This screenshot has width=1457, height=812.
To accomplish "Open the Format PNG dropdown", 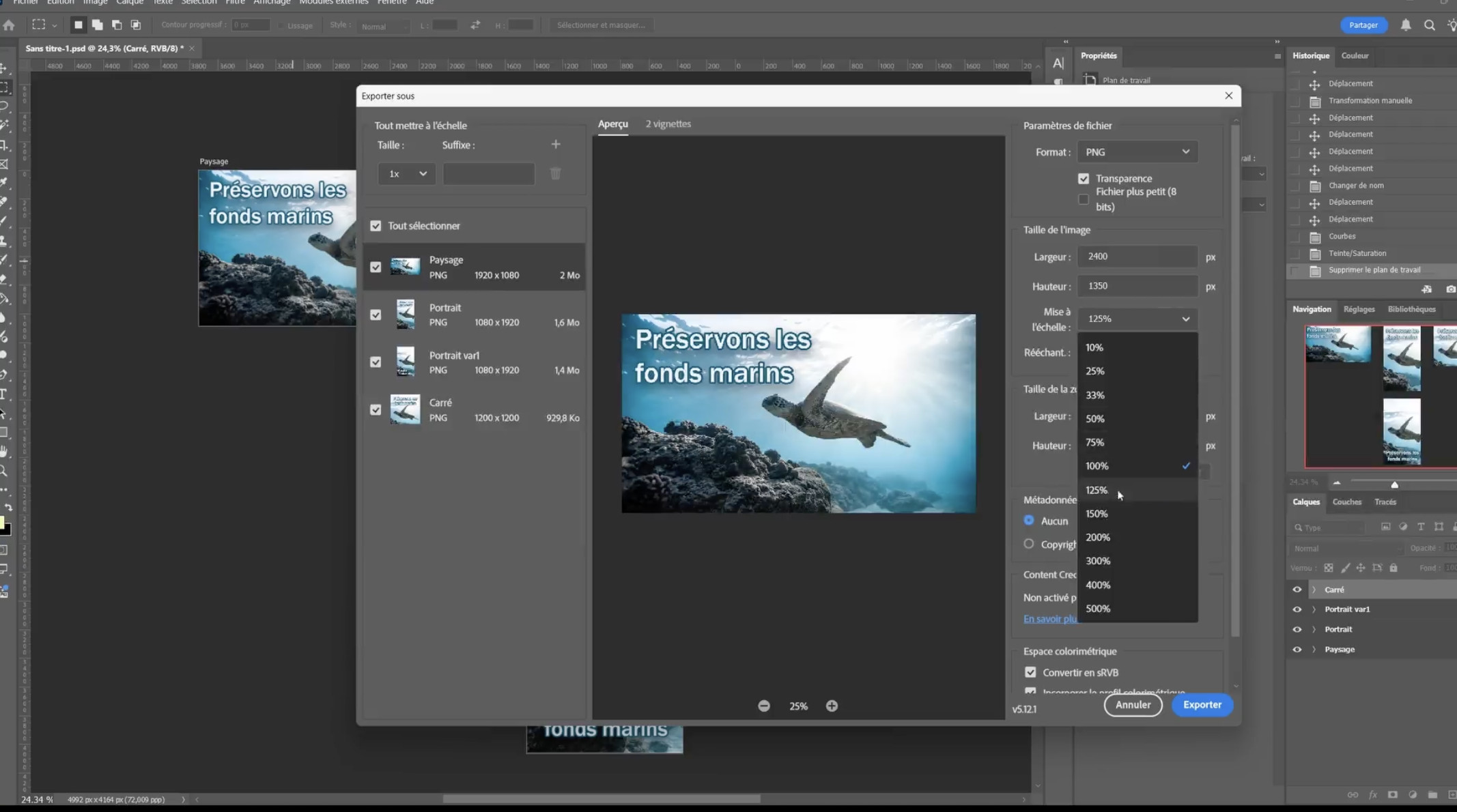I will [x=1137, y=152].
